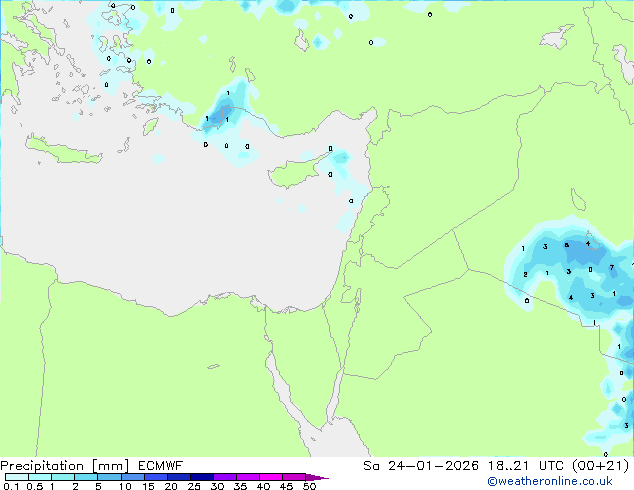Click the '0.1' legend scale label
634x490 pixels.
[11, 486]
